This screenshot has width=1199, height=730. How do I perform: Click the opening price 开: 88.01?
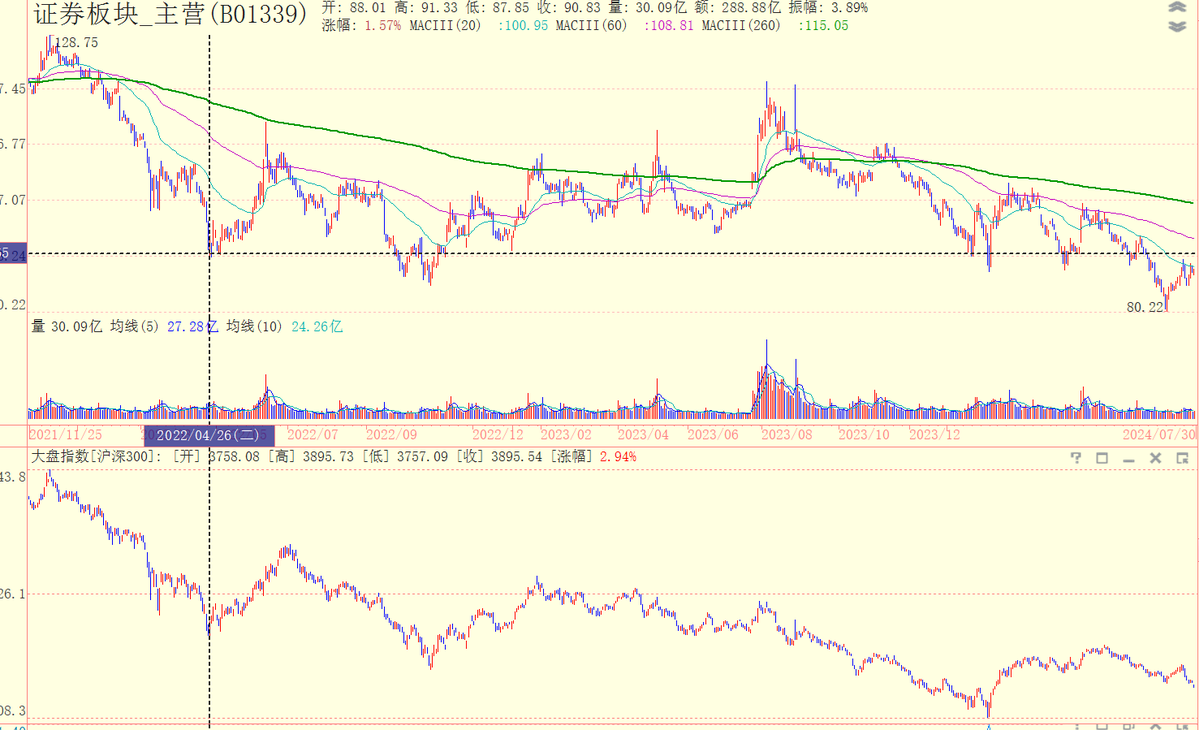(353, 8)
